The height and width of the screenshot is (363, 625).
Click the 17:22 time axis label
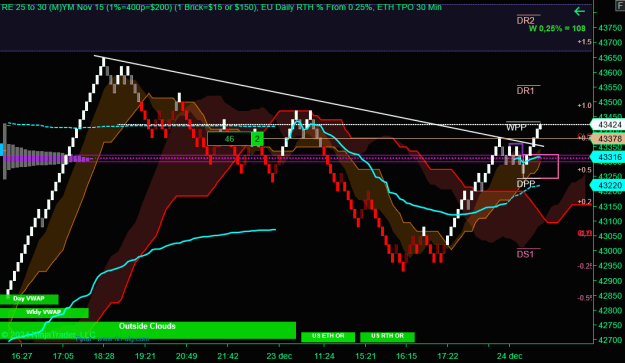(448, 356)
